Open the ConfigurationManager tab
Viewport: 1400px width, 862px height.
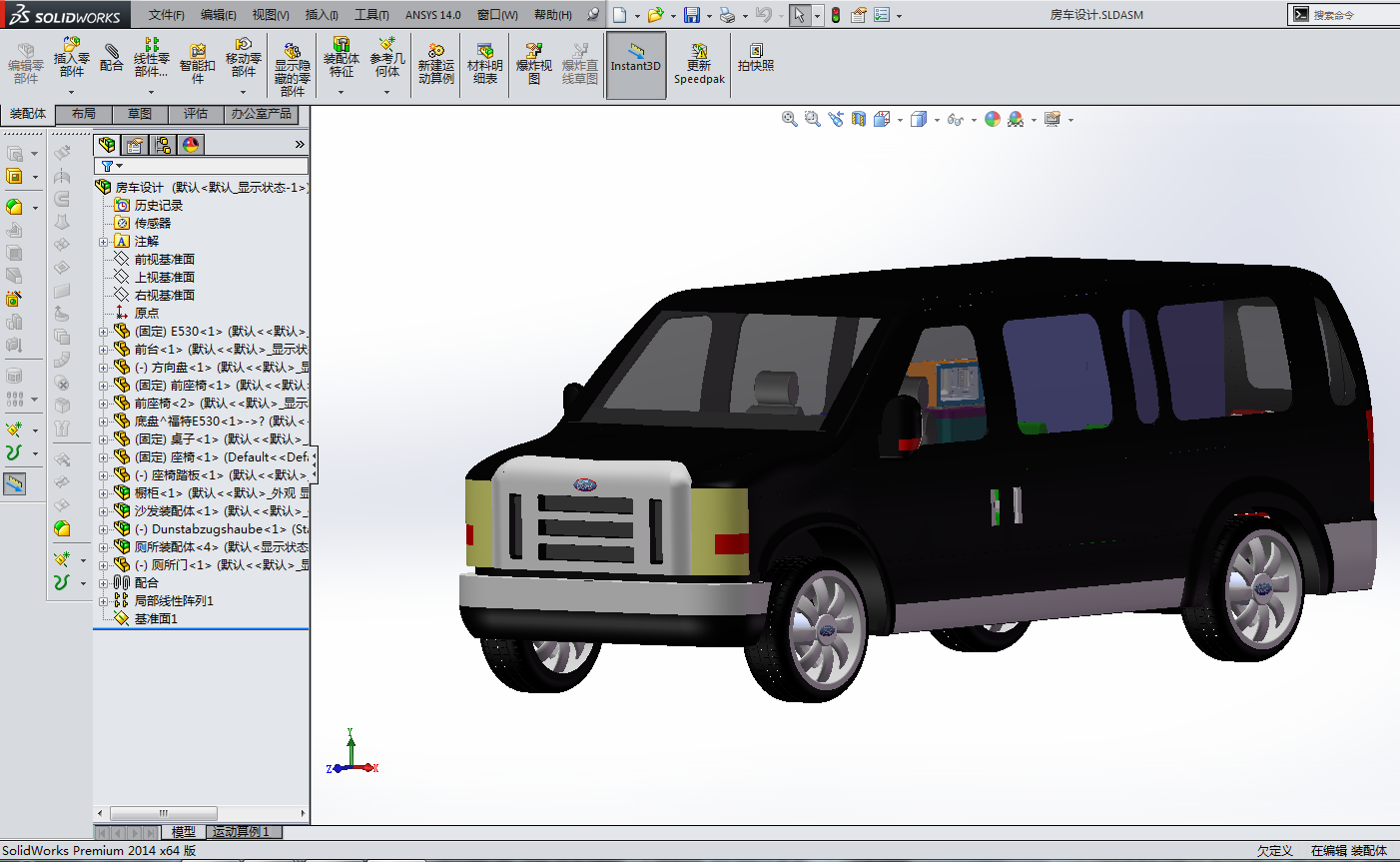click(x=163, y=145)
